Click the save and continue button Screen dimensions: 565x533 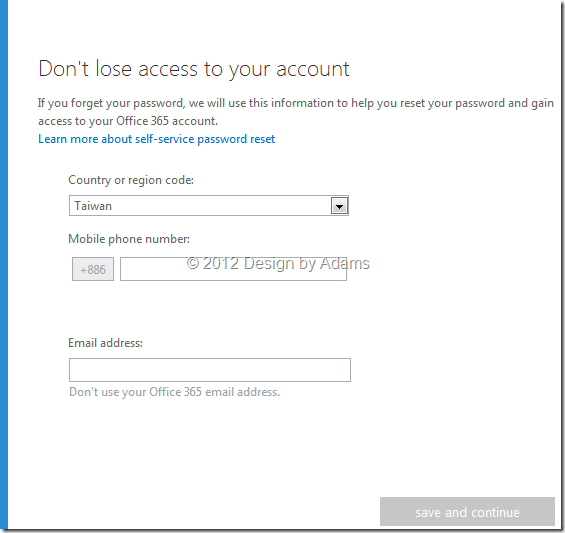click(467, 512)
